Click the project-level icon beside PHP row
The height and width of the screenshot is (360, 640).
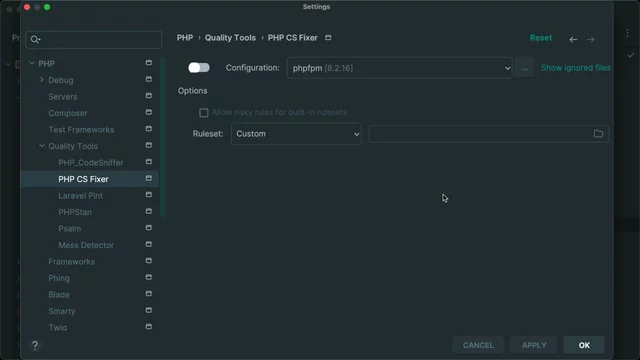149,62
